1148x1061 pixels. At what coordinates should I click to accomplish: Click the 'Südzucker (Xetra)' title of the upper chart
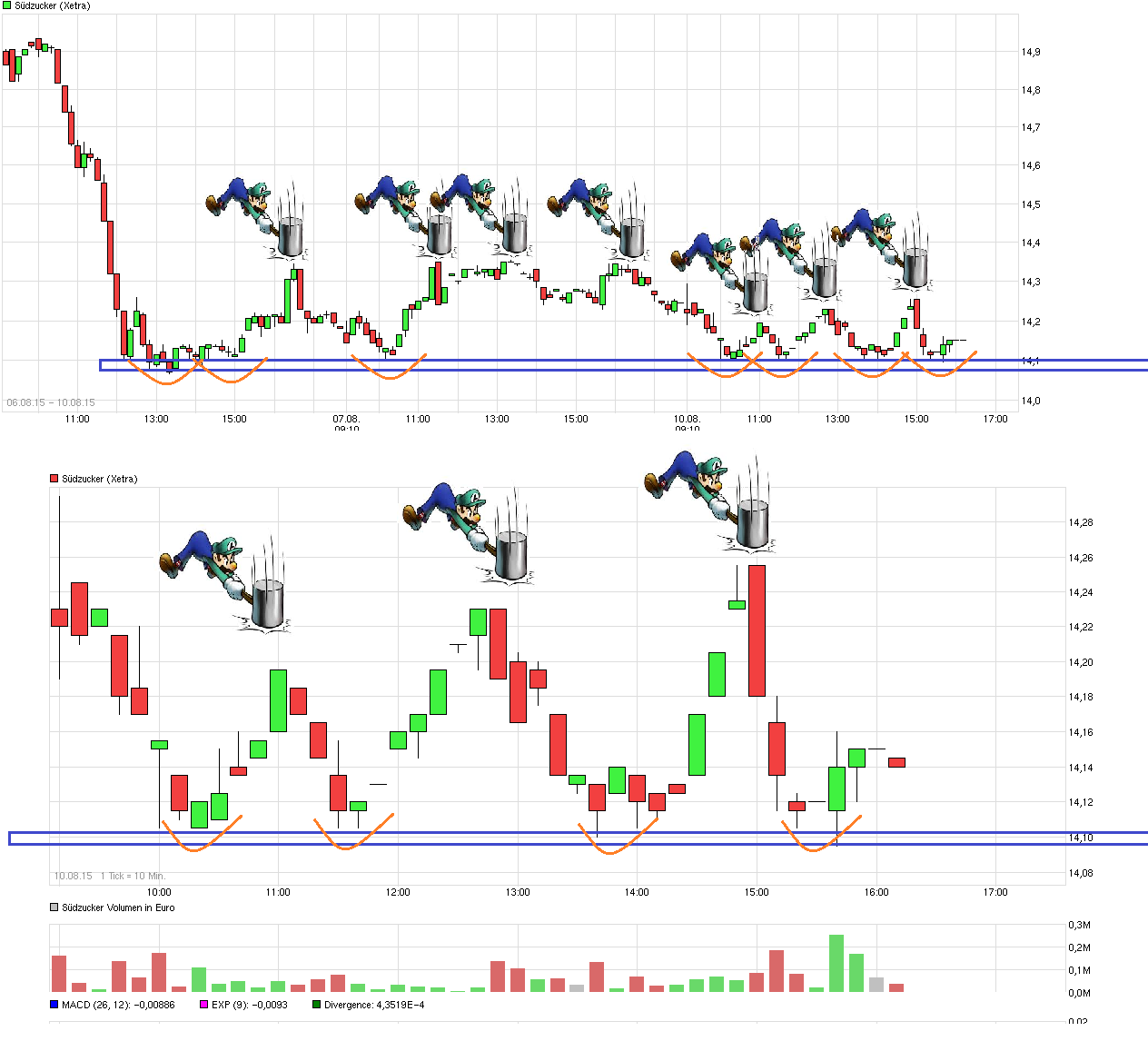click(53, 5)
